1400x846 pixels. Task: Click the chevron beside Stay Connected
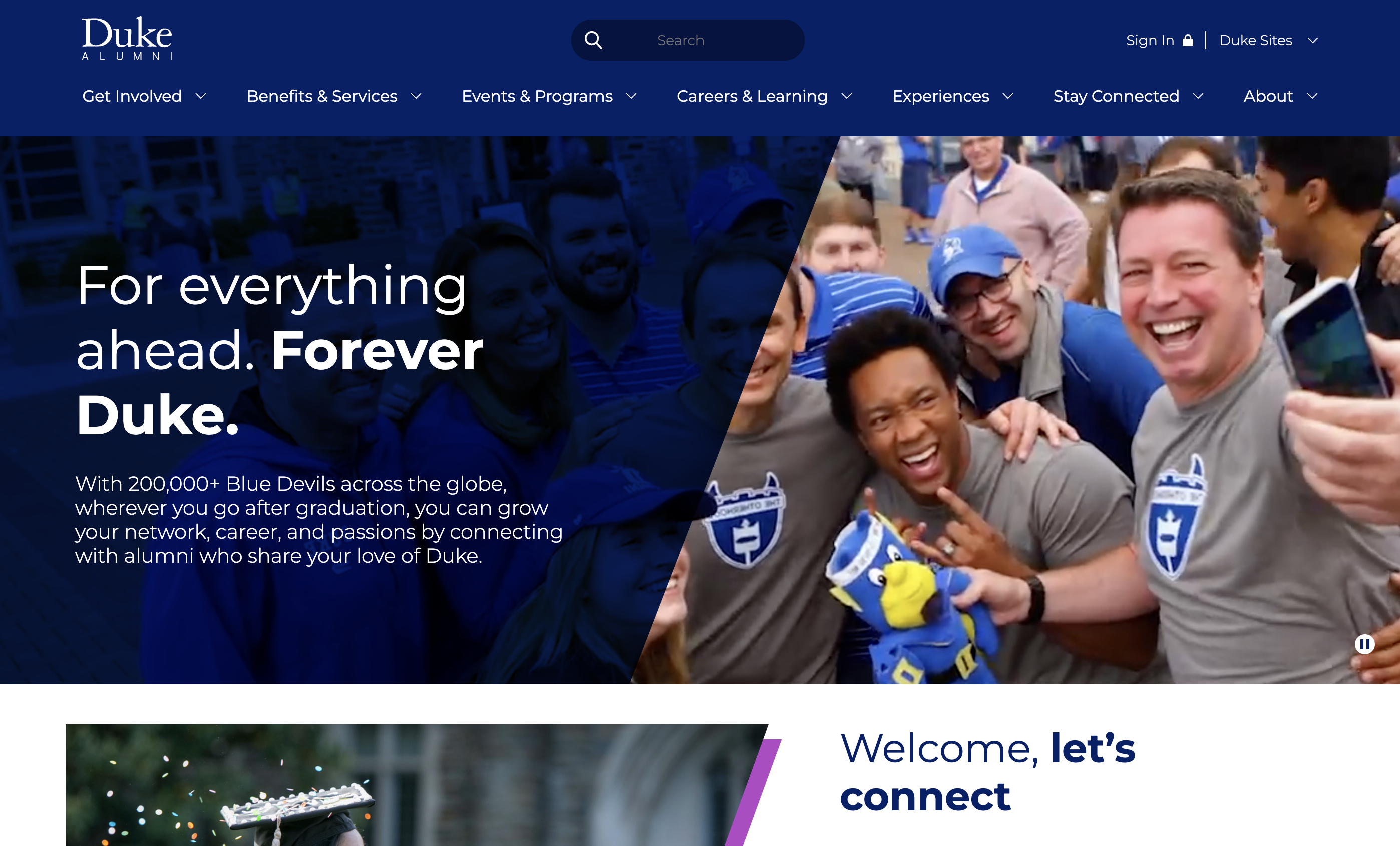1198,97
